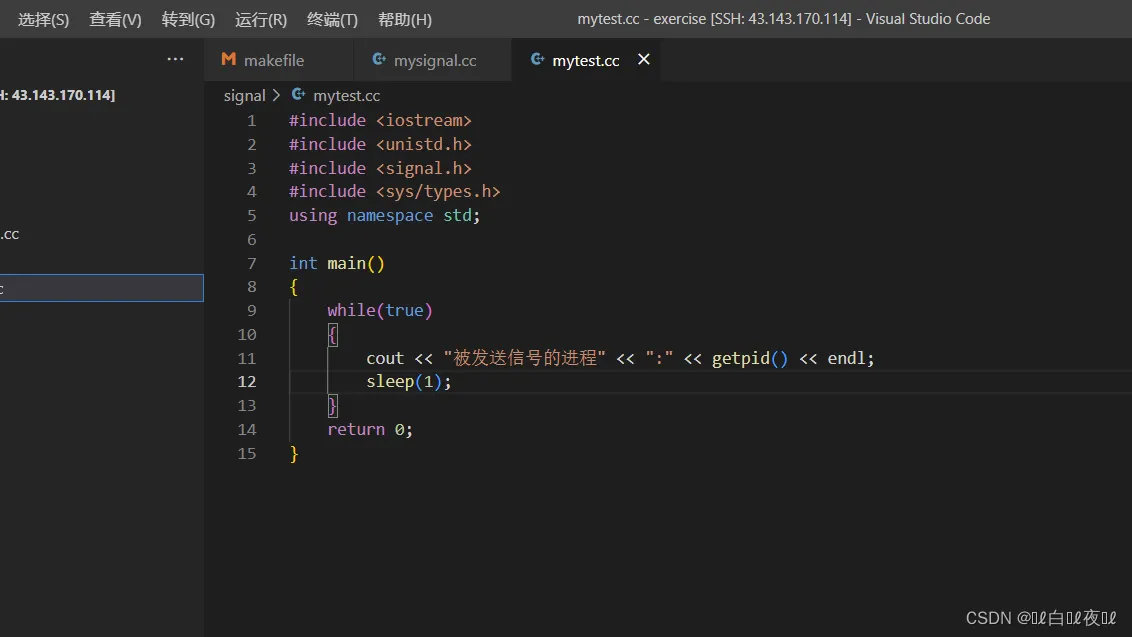Open the 运行(R) menu
The height and width of the screenshot is (637, 1132).
(261, 19)
